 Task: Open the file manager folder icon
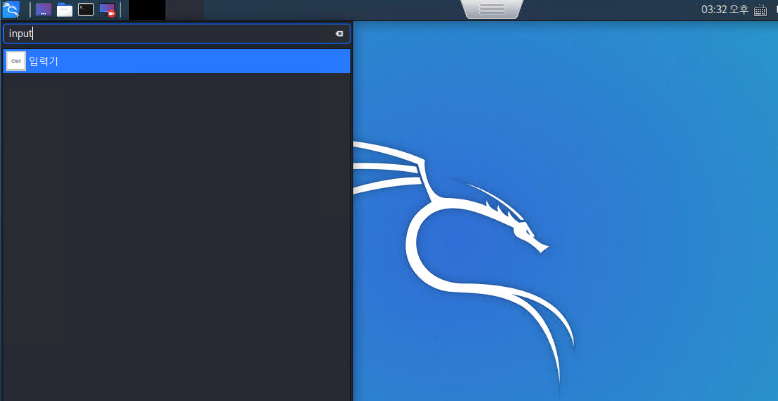65,9
